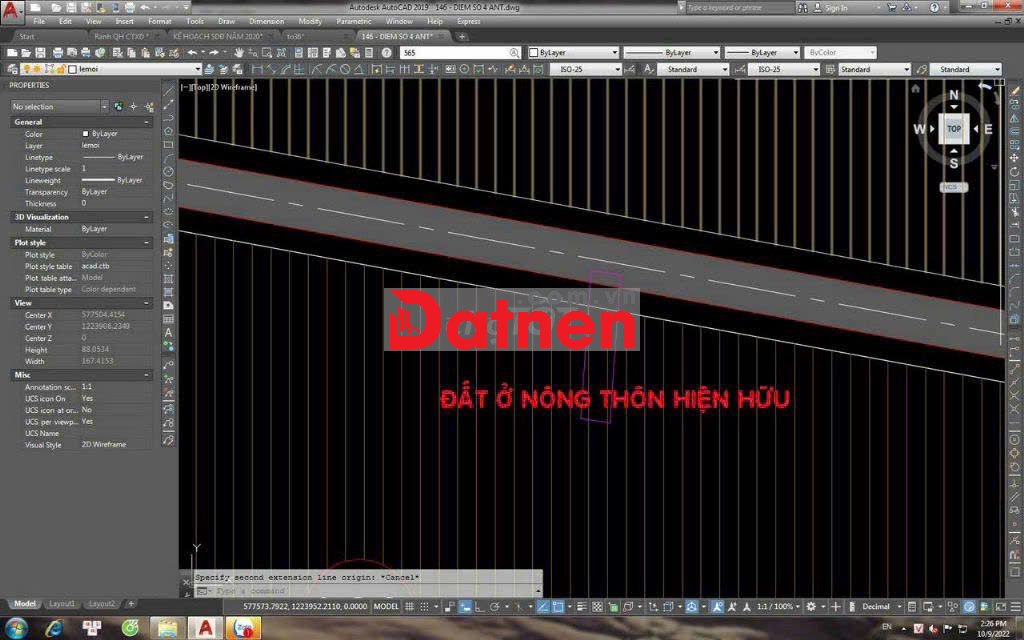This screenshot has width=1024, height=640.
Task: Click the TOP face of the ViewCube
Action: point(953,129)
